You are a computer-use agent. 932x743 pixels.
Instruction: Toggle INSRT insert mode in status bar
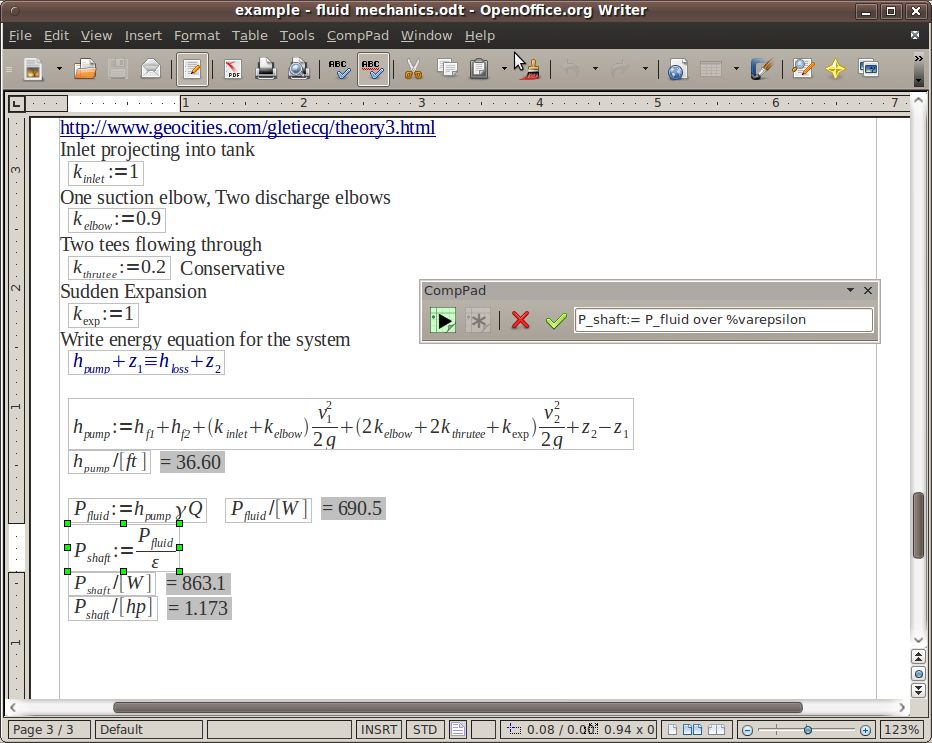[379, 729]
